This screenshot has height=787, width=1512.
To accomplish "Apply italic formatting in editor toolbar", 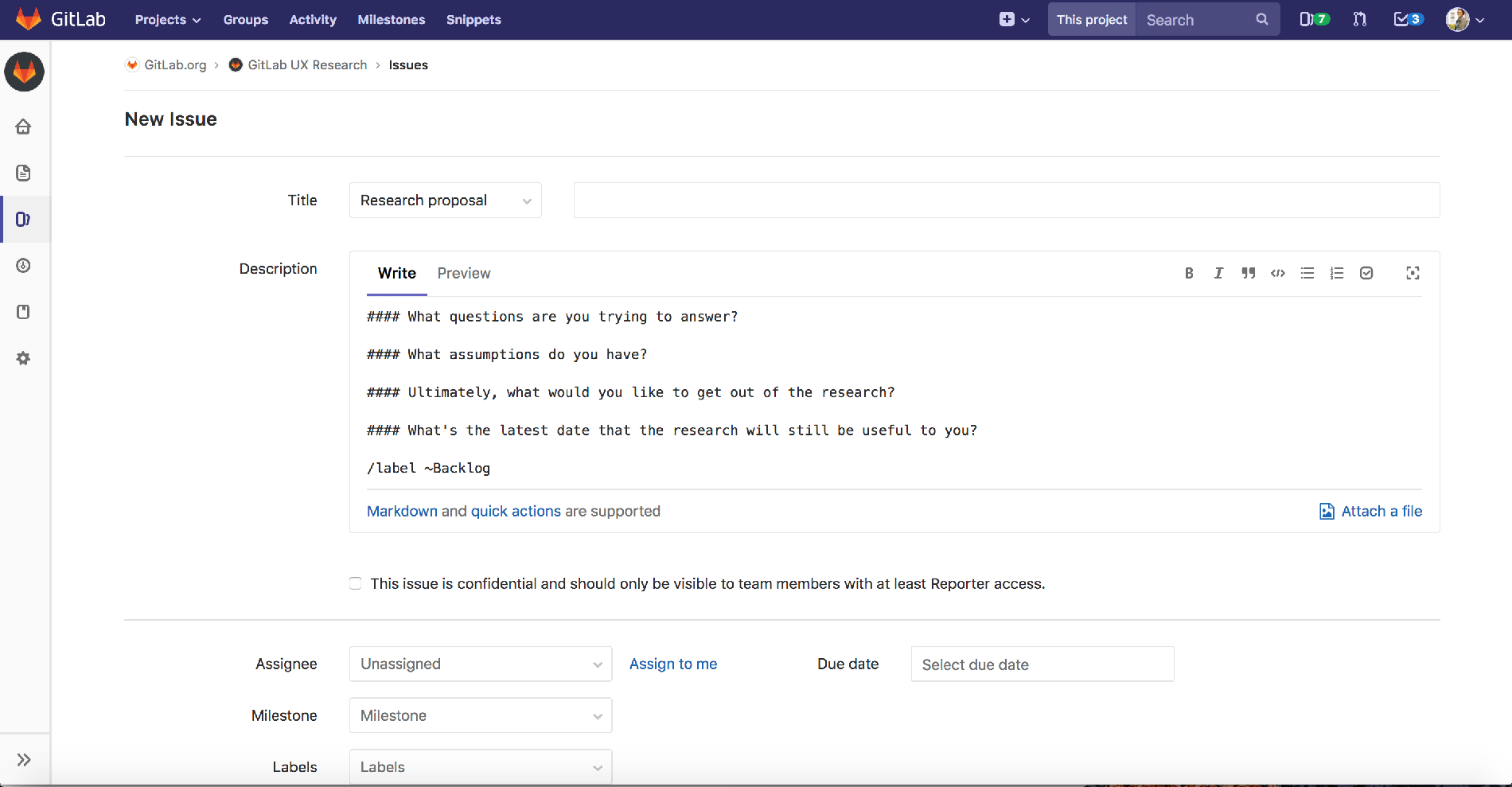I will pos(1218,273).
